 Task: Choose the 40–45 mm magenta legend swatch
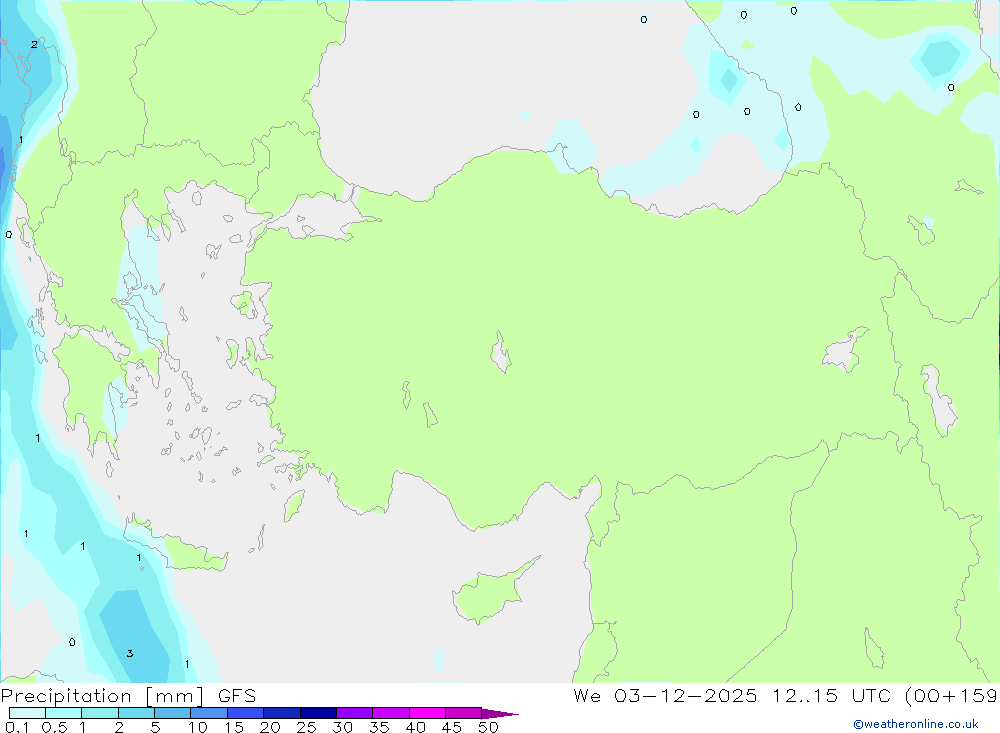[427, 713]
